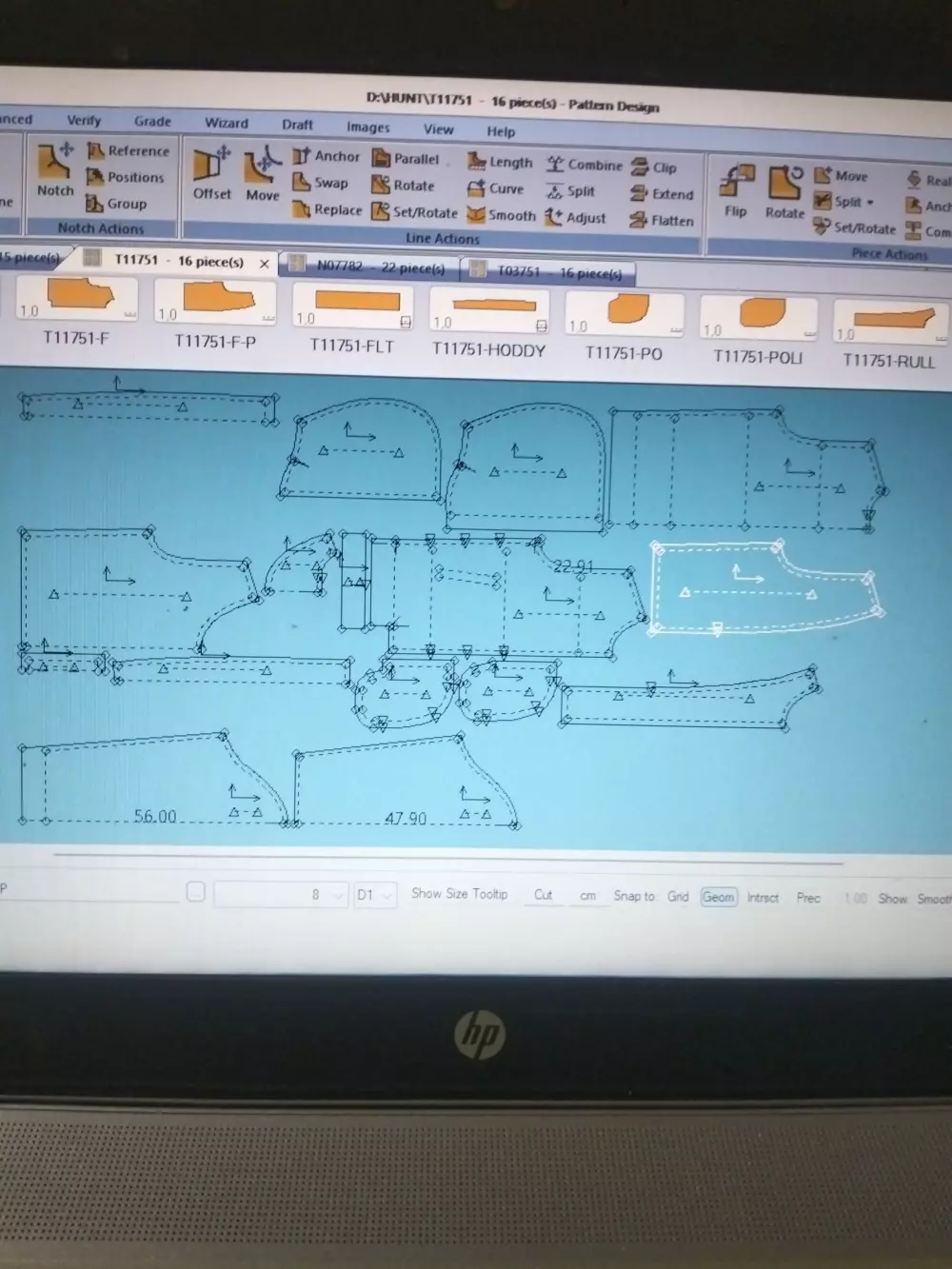Image resolution: width=952 pixels, height=1269 pixels.
Task: Choose the Positions notch action
Action: click(125, 177)
